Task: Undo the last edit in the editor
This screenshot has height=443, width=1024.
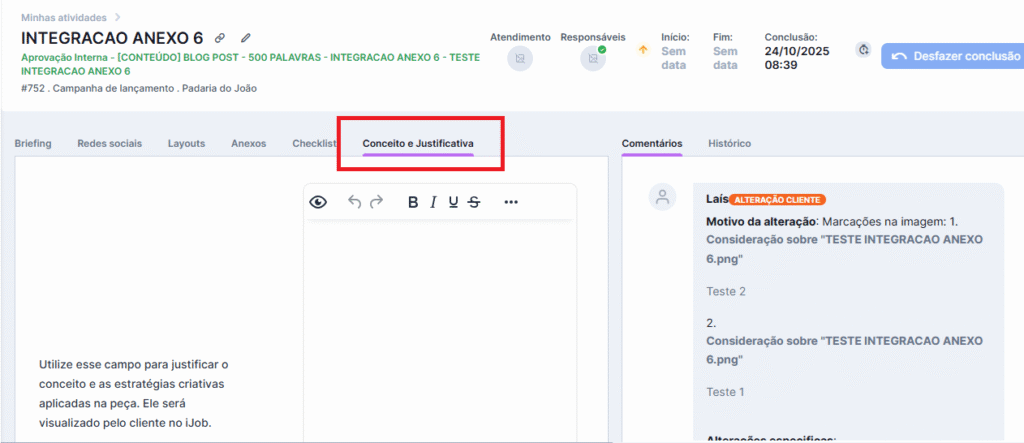Action: coord(354,202)
